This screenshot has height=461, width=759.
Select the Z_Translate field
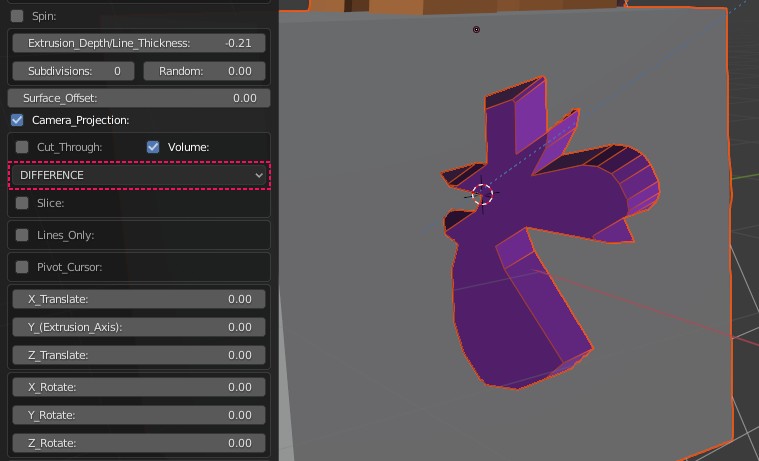[x=138, y=355]
